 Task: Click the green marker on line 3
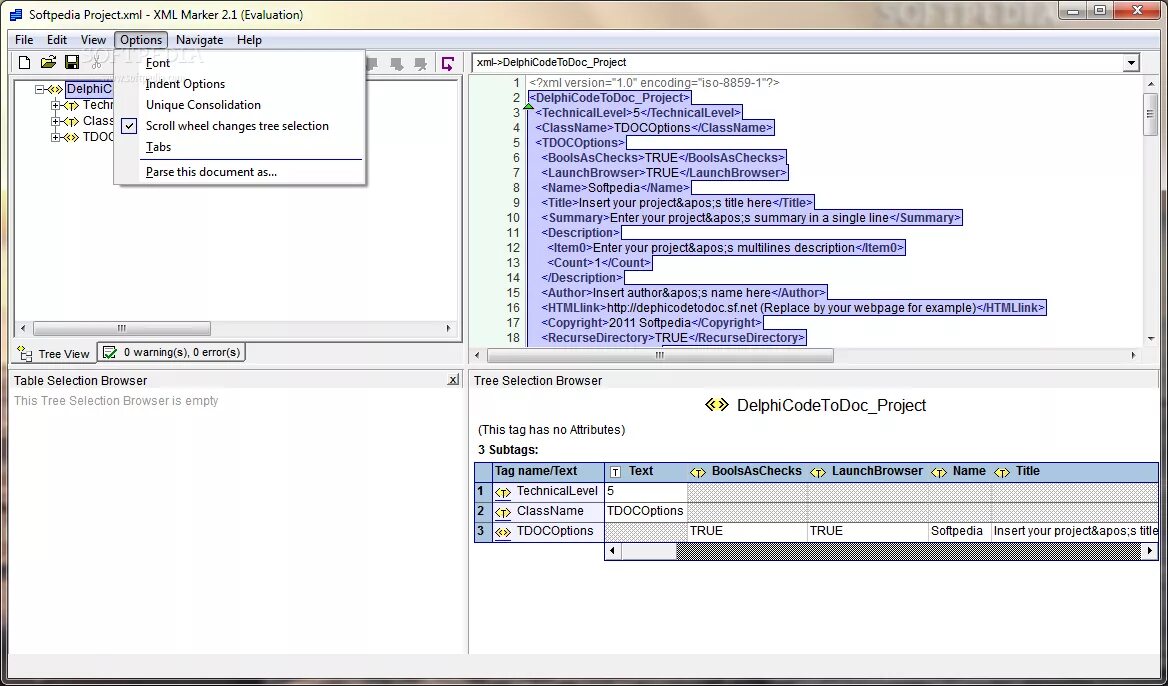click(528, 107)
